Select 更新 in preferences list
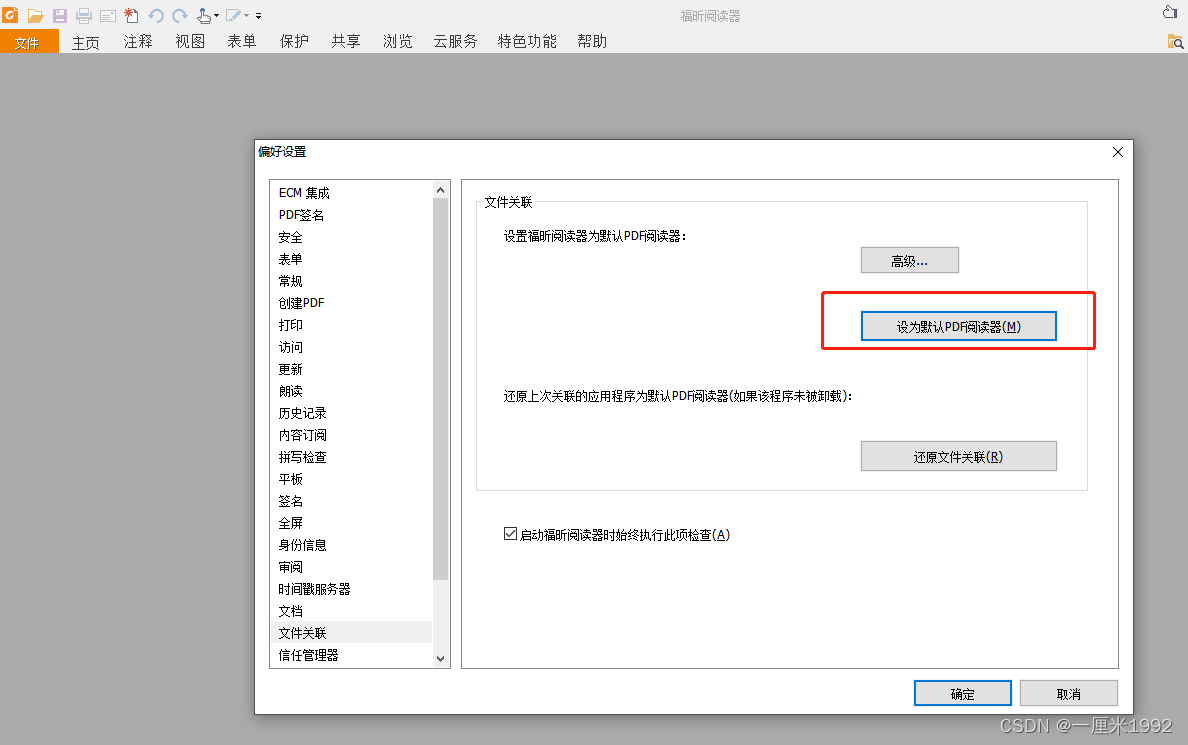This screenshot has width=1188, height=745. tap(351, 369)
